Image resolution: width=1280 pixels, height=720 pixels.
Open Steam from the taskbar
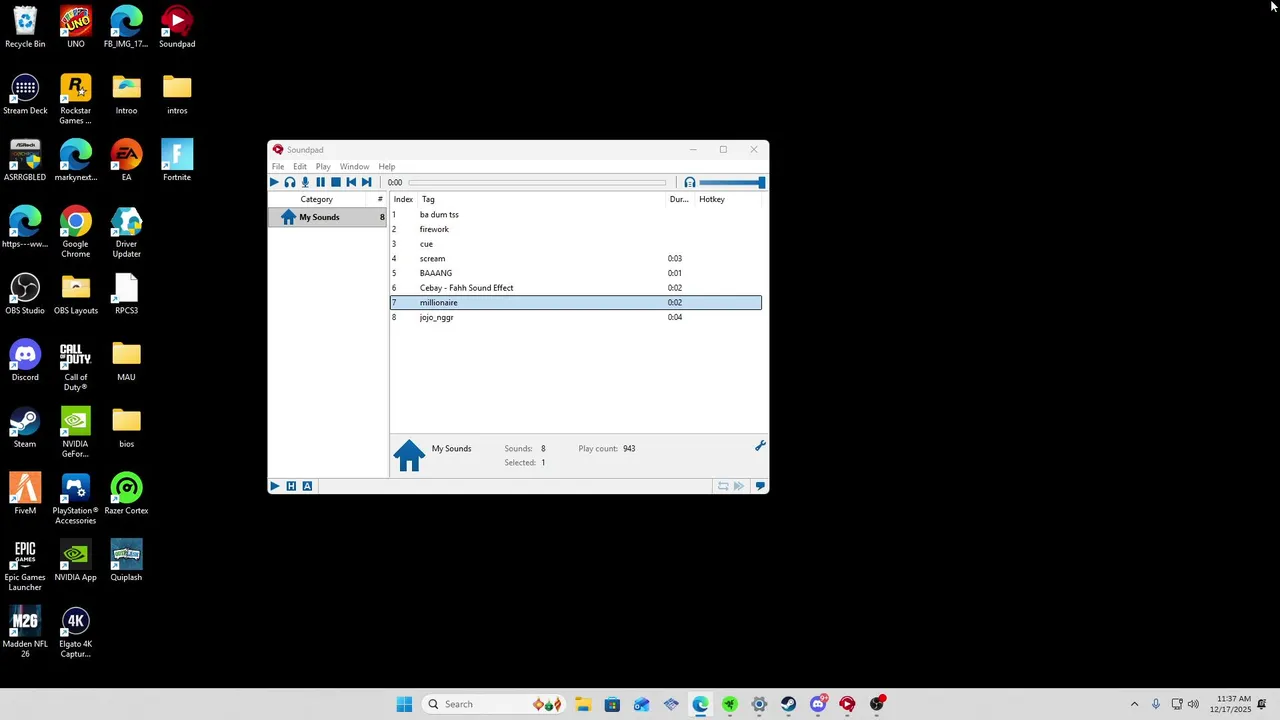click(x=788, y=704)
